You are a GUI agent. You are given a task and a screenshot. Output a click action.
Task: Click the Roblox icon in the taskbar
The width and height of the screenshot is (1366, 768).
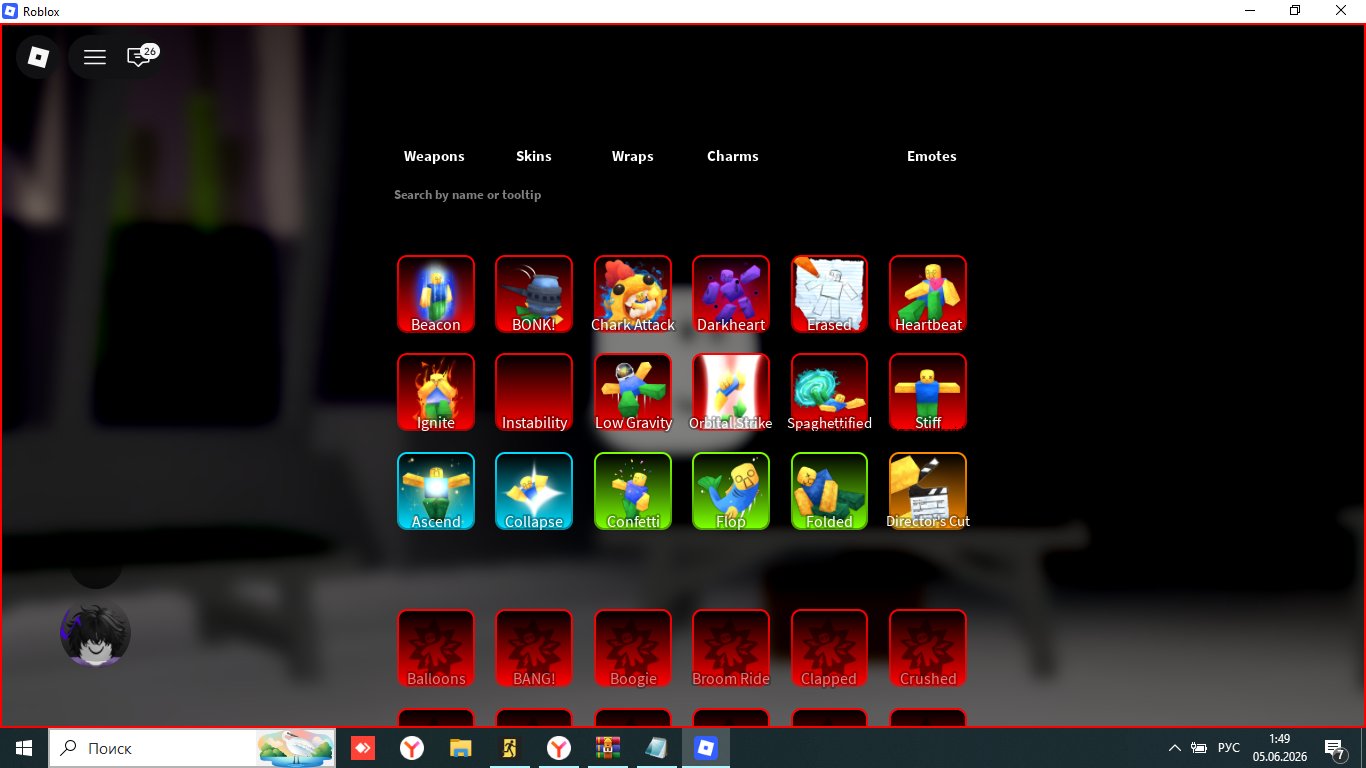pyautogui.click(x=706, y=748)
